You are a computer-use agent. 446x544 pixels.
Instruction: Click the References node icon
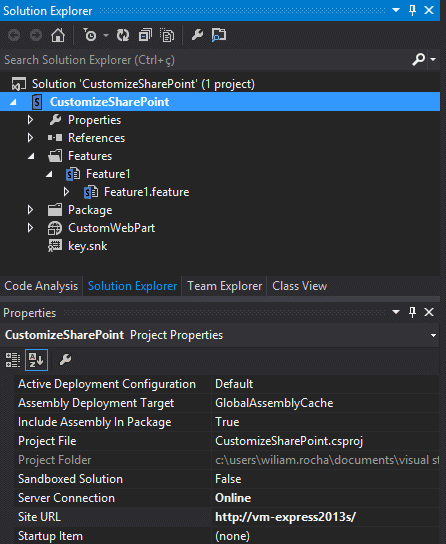55,138
